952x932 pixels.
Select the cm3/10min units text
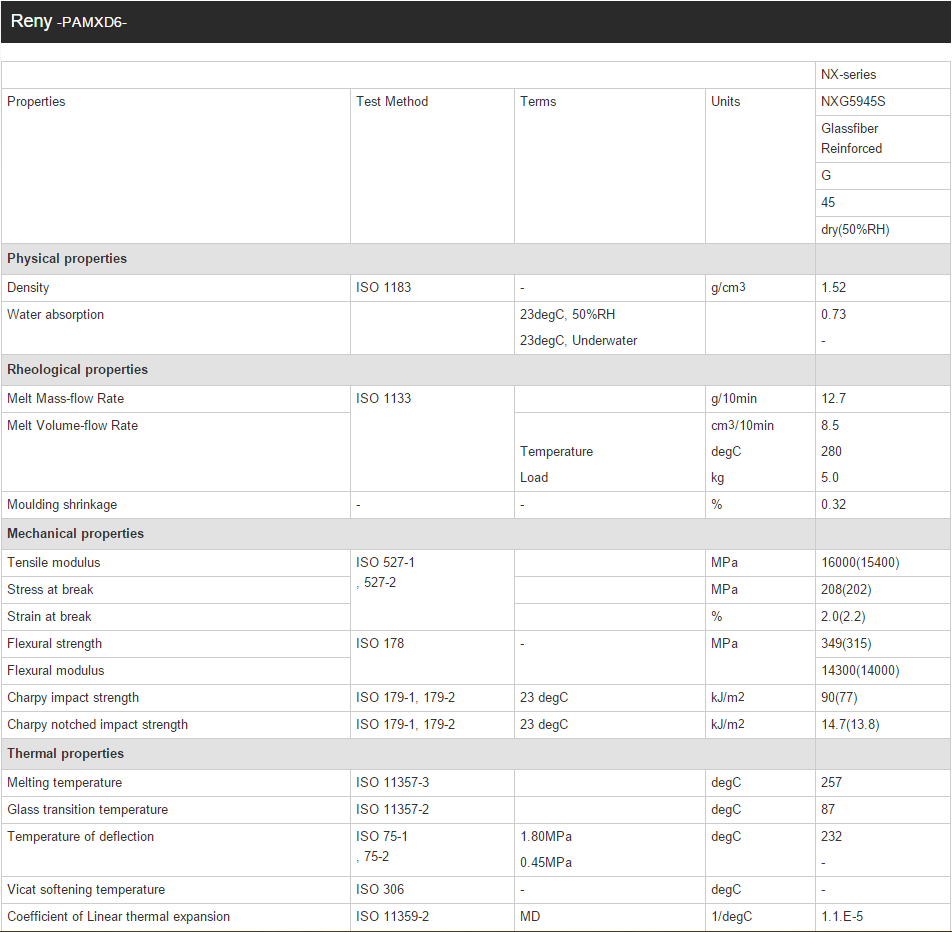[742, 426]
